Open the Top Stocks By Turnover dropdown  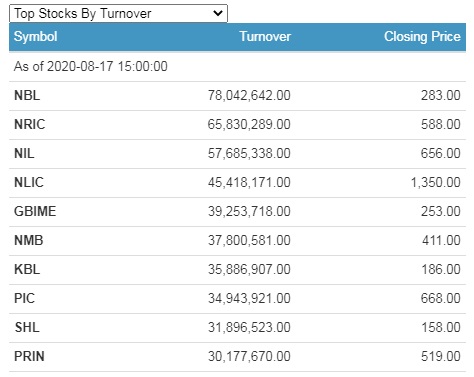[x=118, y=14]
